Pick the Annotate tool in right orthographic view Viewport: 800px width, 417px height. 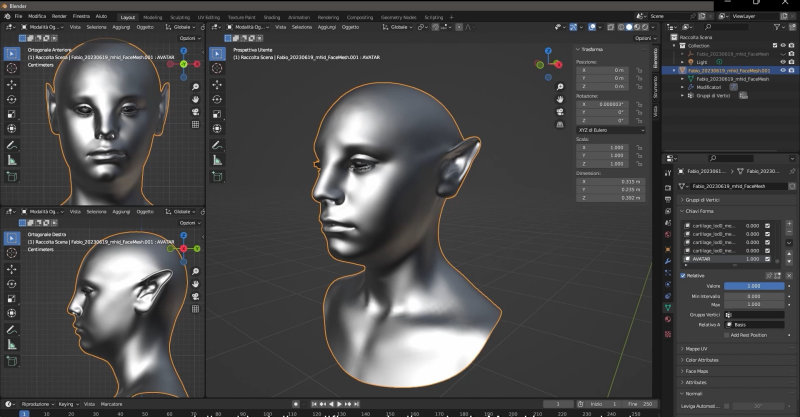[12, 330]
